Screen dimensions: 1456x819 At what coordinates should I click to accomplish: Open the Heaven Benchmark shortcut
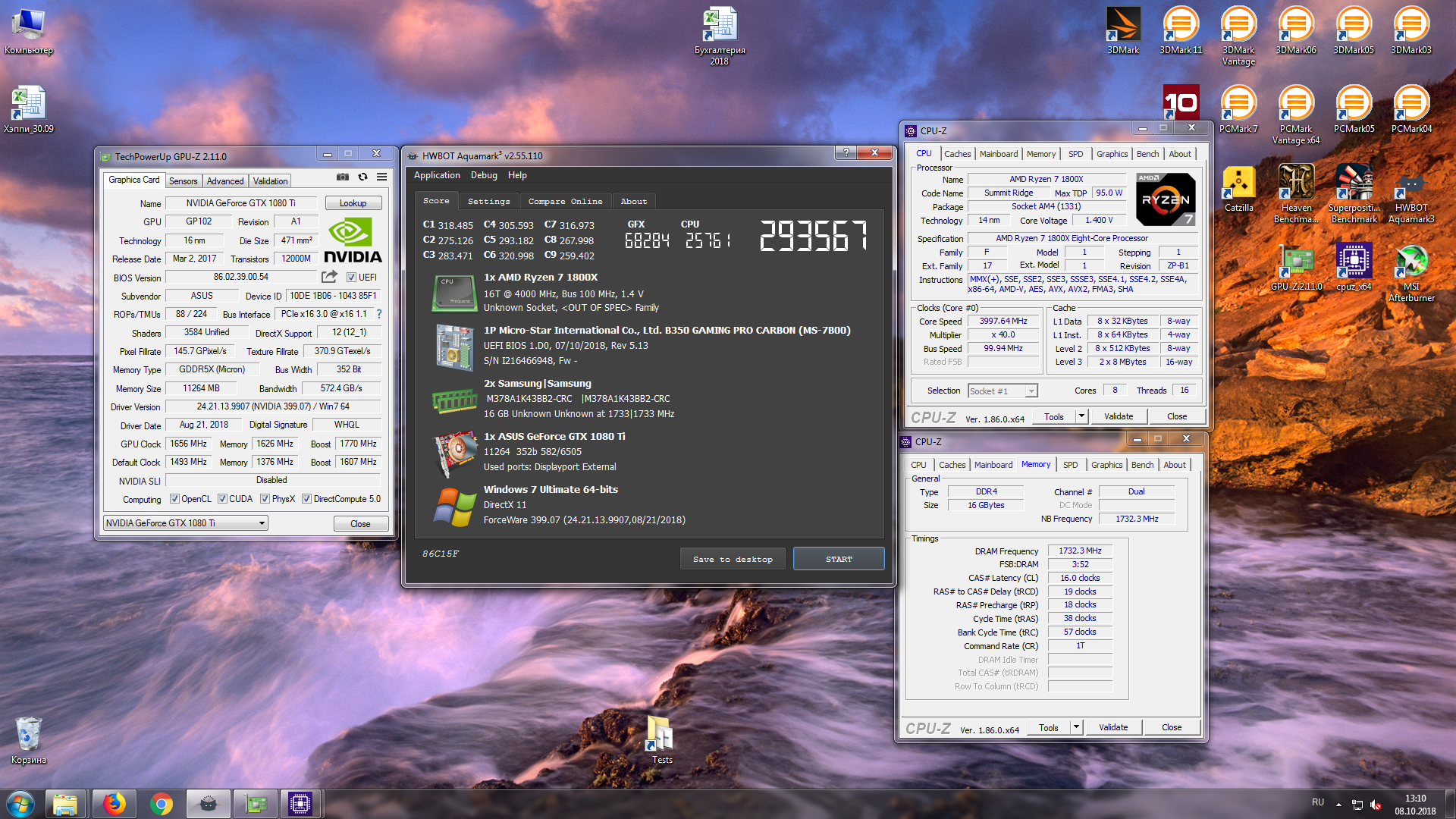point(1296,193)
